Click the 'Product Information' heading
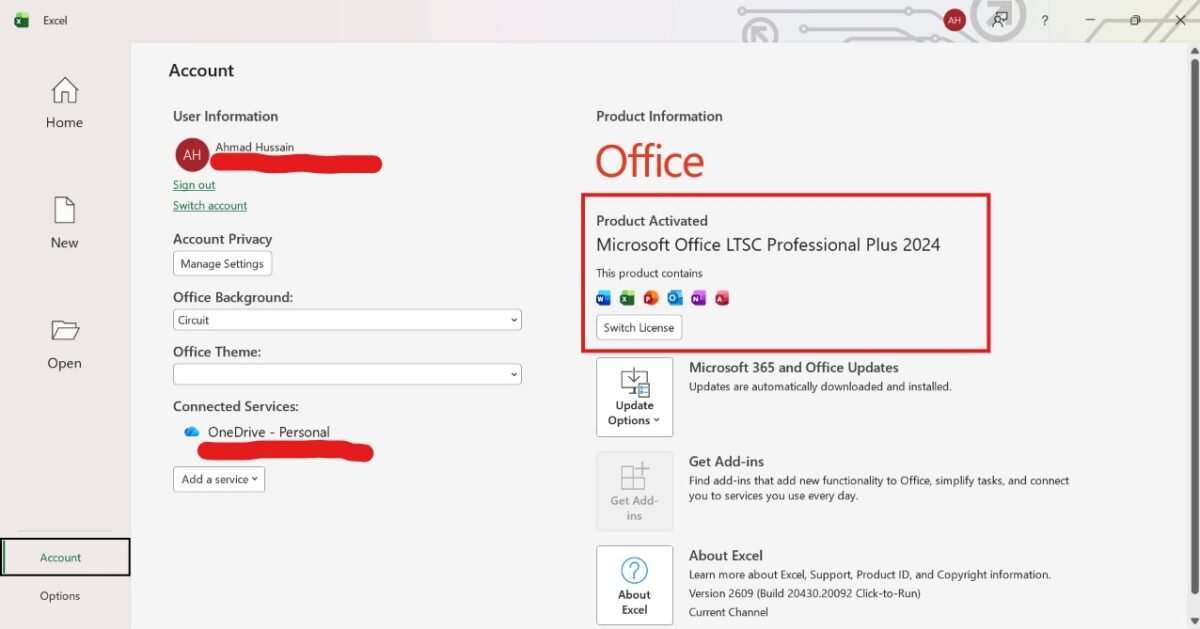The image size is (1200, 629). pyautogui.click(x=659, y=116)
